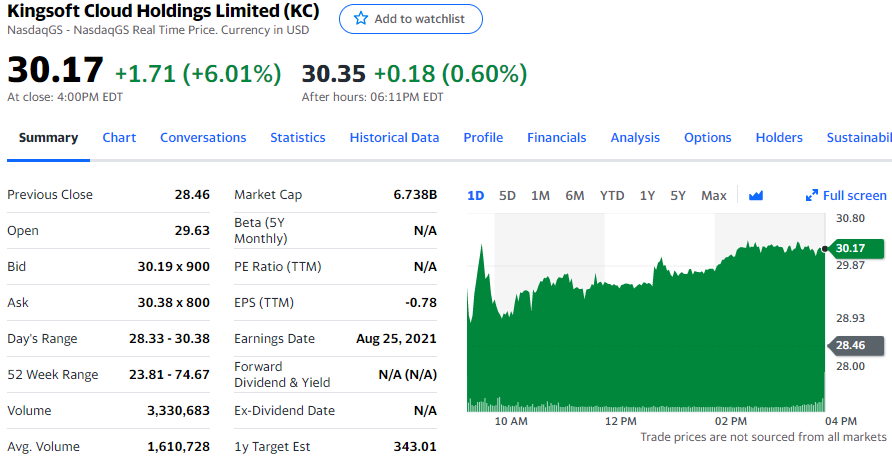Image resolution: width=892 pixels, height=460 pixels.
Task: Switch chart range to 1M
Action: pyautogui.click(x=540, y=196)
